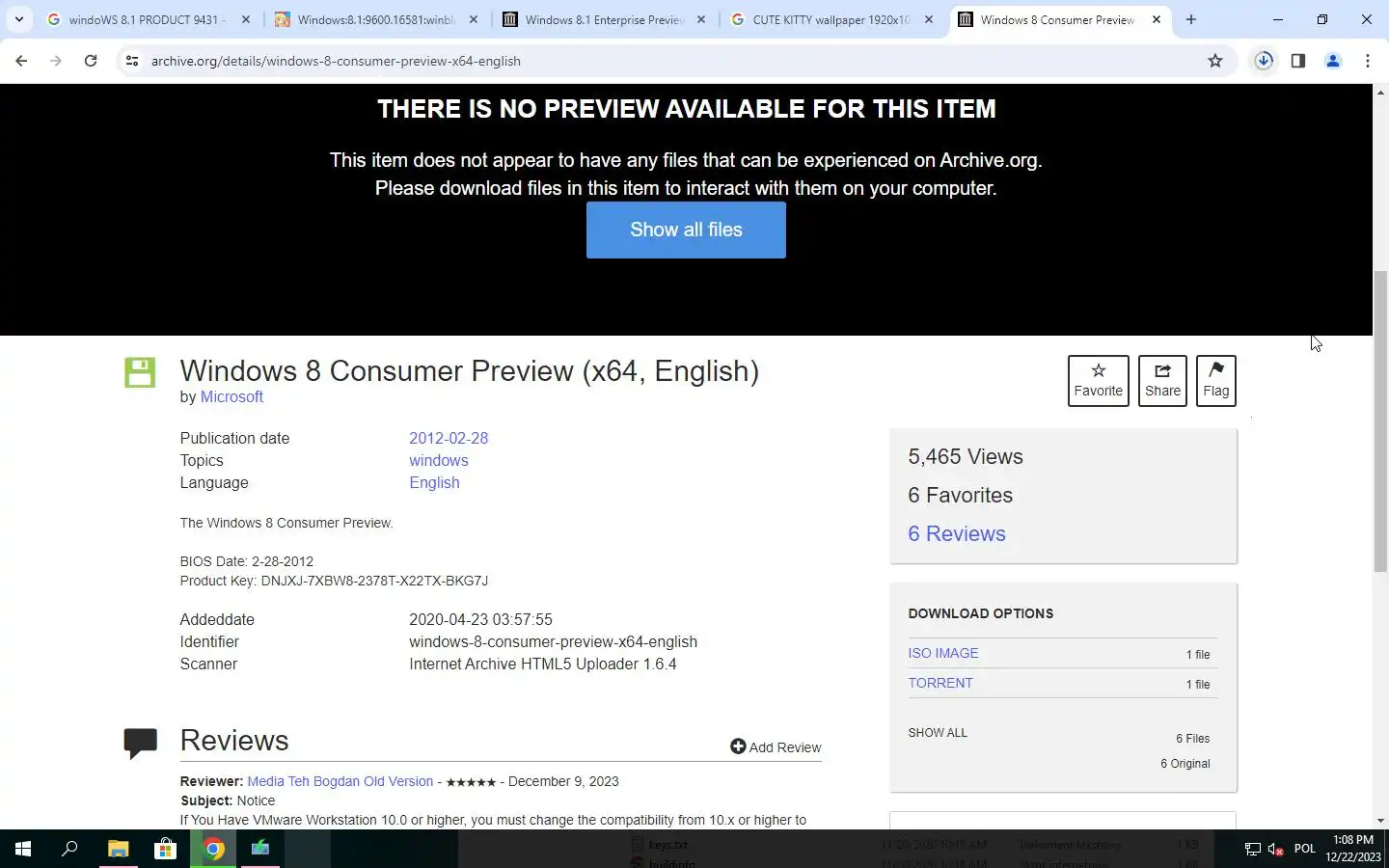Click the identifier value 'windows-8-consumer-preview-x64-english'

click(553, 641)
